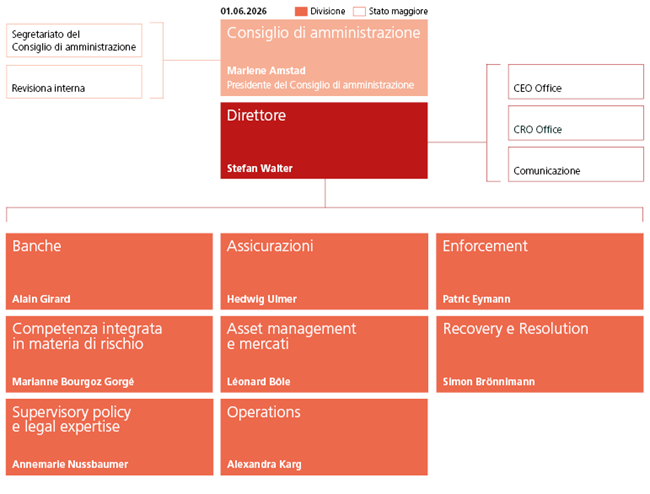Image resolution: width=650 pixels, height=494 pixels.
Task: Select the Revisiona interna box
Action: 74,82
